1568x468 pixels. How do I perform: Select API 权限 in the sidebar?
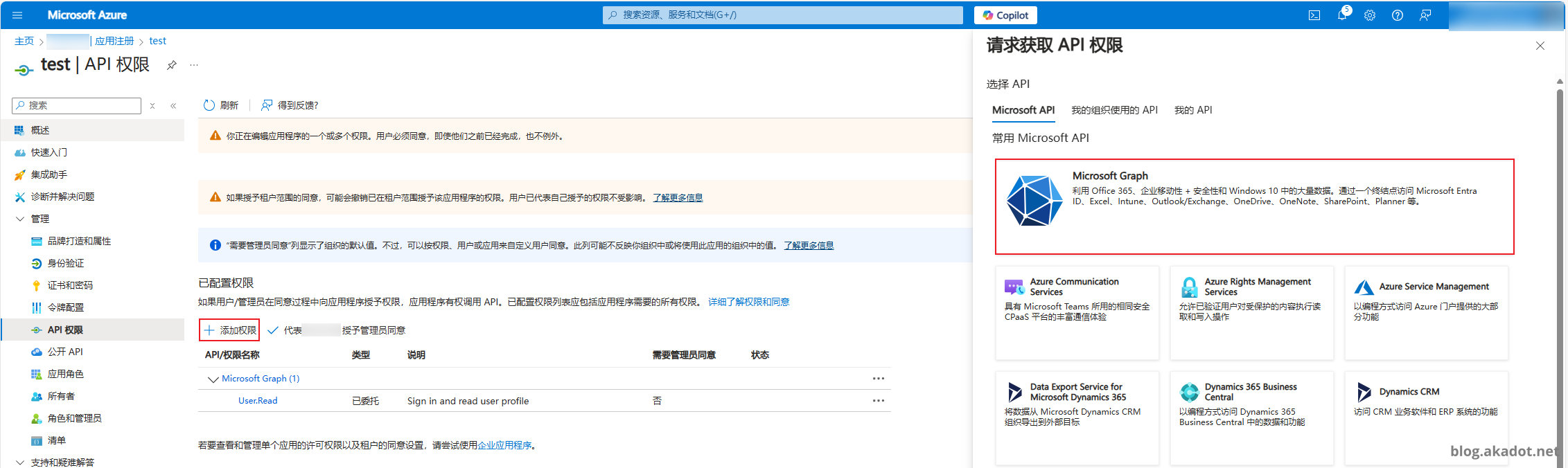coord(93,330)
